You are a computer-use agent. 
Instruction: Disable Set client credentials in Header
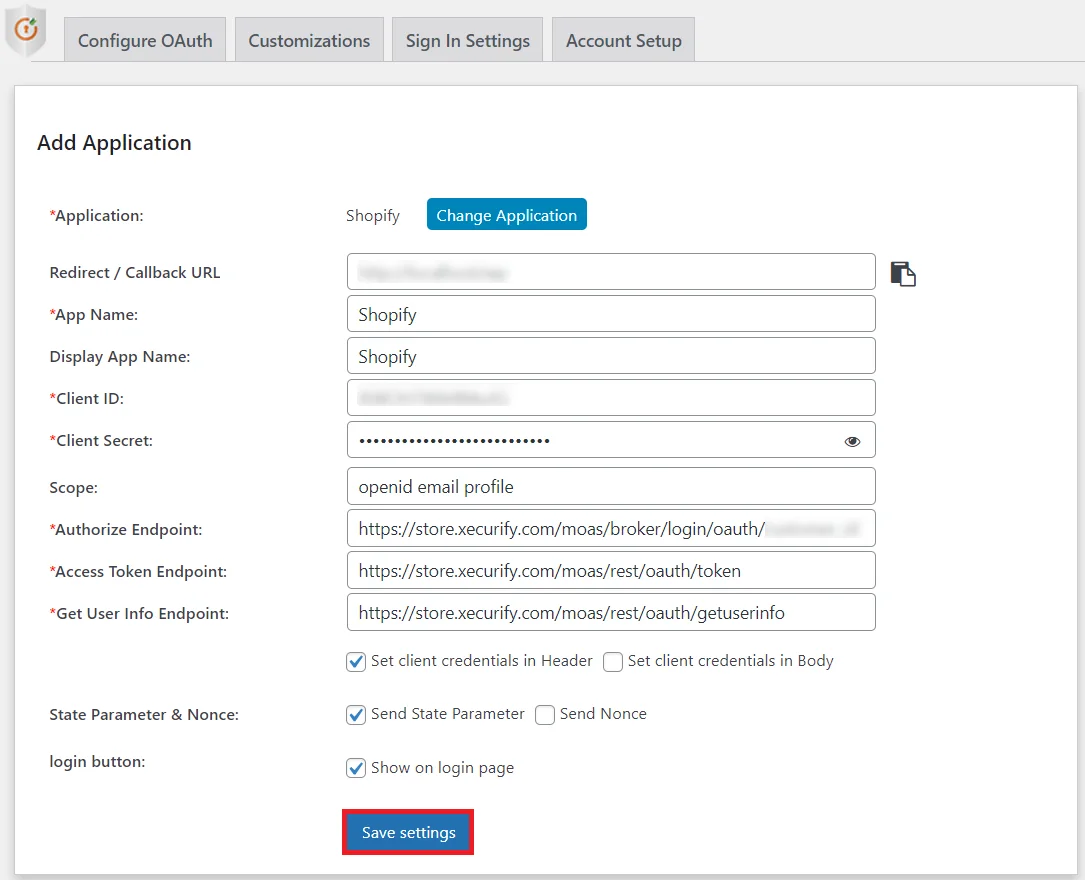tap(355, 661)
